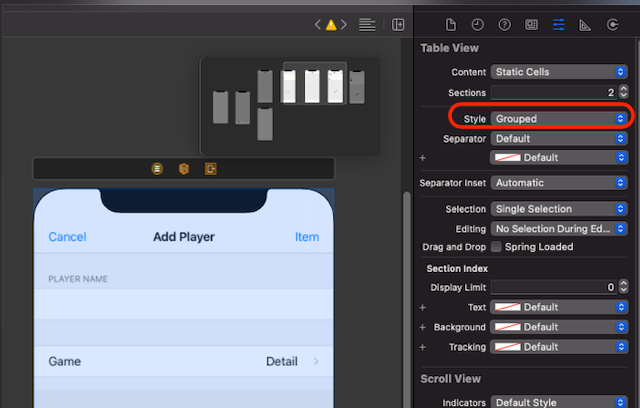
Task: Open the Connections inspector tab
Action: (612, 25)
